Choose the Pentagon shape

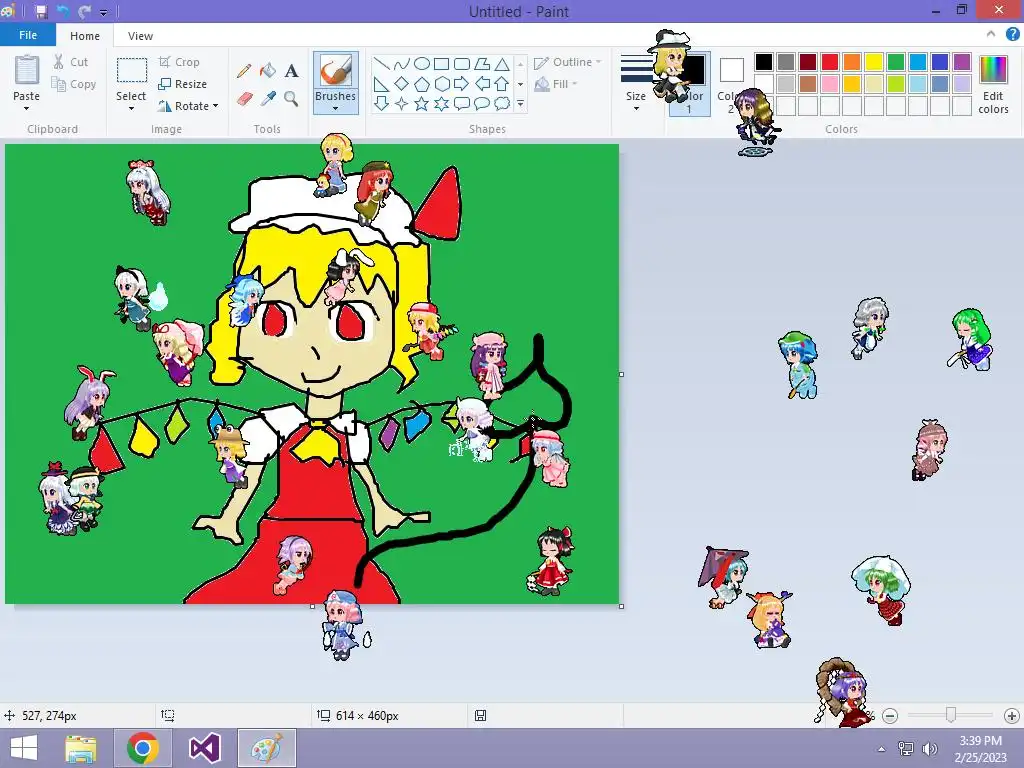point(422,84)
